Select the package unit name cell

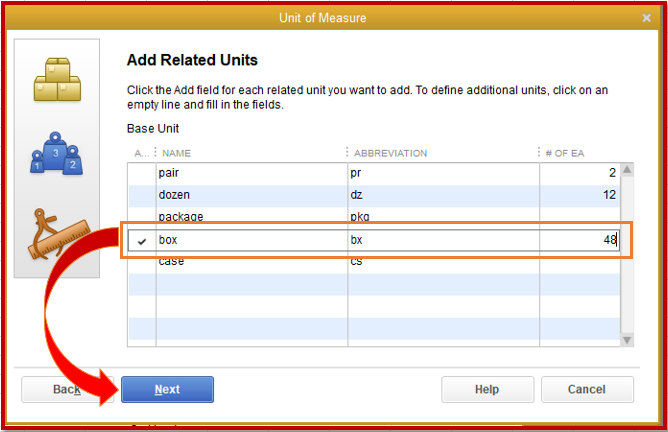point(252,215)
